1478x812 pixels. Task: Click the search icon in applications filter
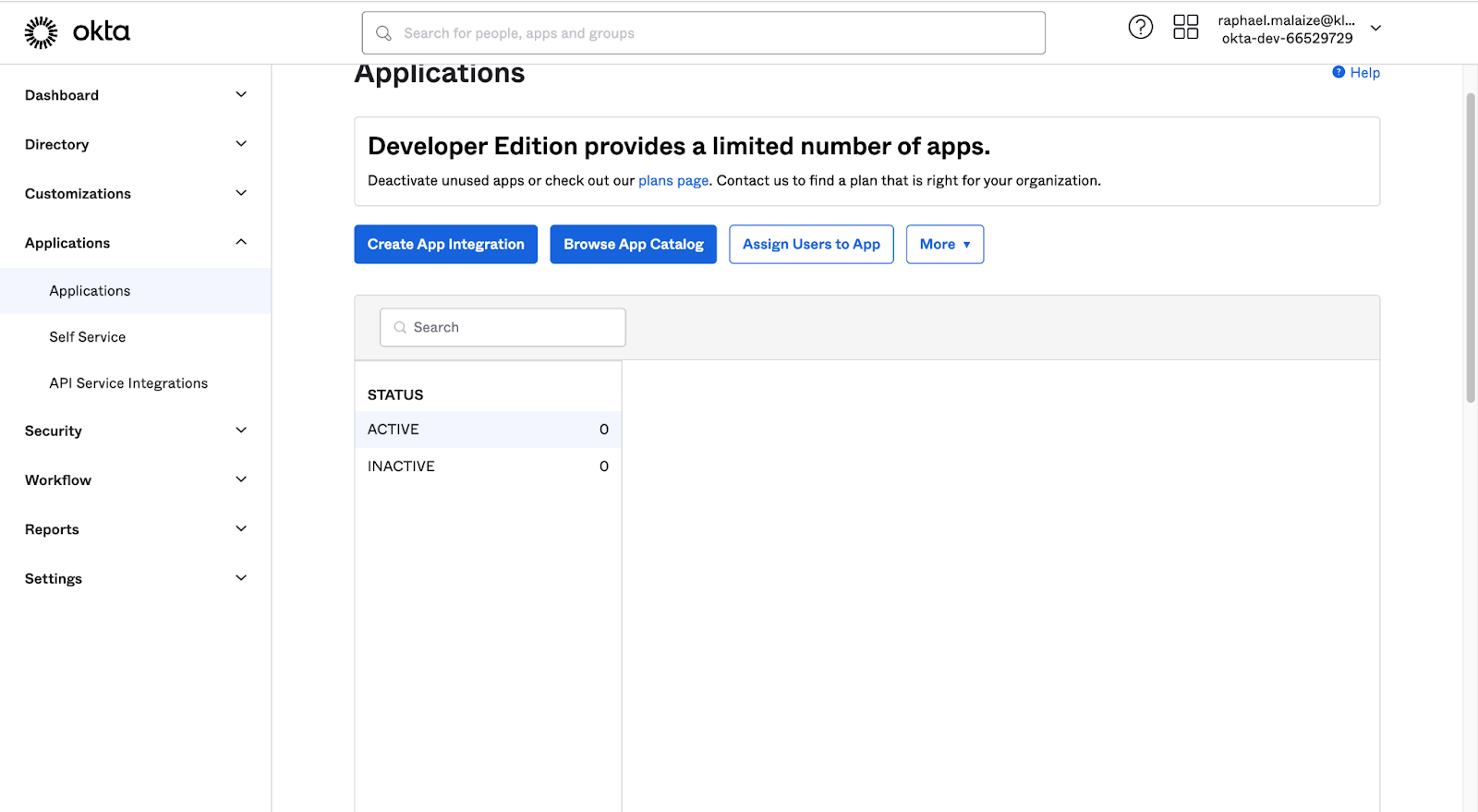400,328
